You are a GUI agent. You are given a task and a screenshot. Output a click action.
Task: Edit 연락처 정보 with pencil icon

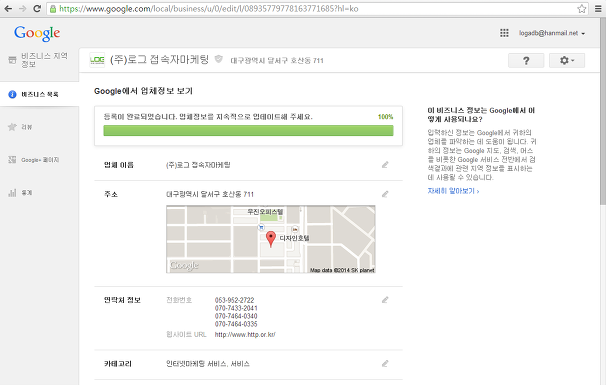(x=385, y=300)
